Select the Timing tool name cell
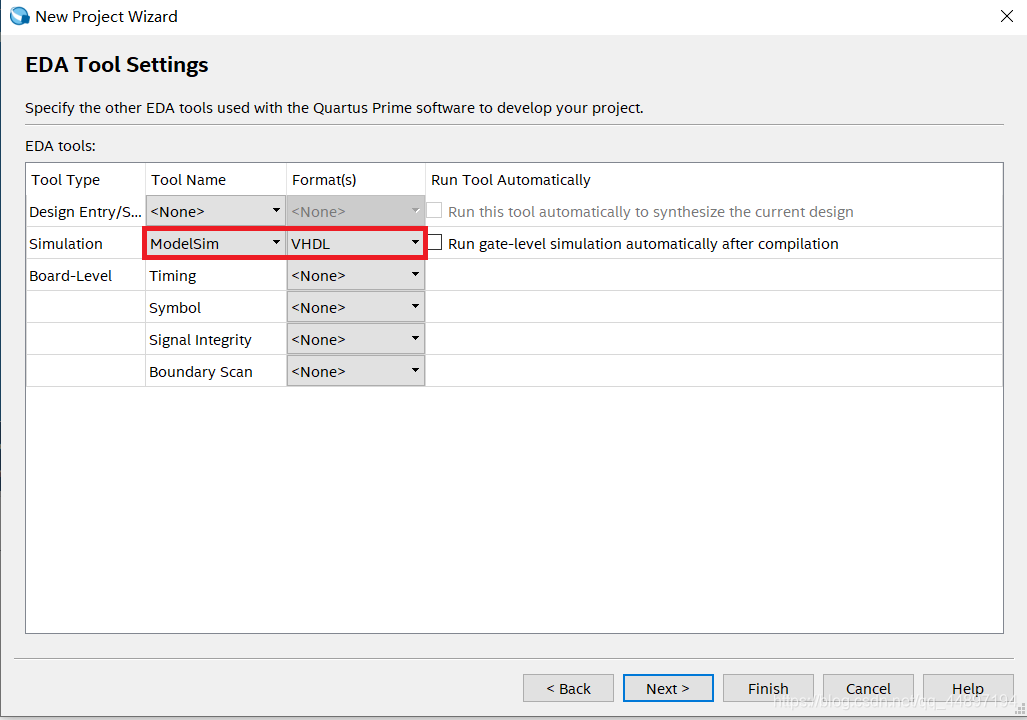This screenshot has height=720, width=1027. [x=215, y=276]
